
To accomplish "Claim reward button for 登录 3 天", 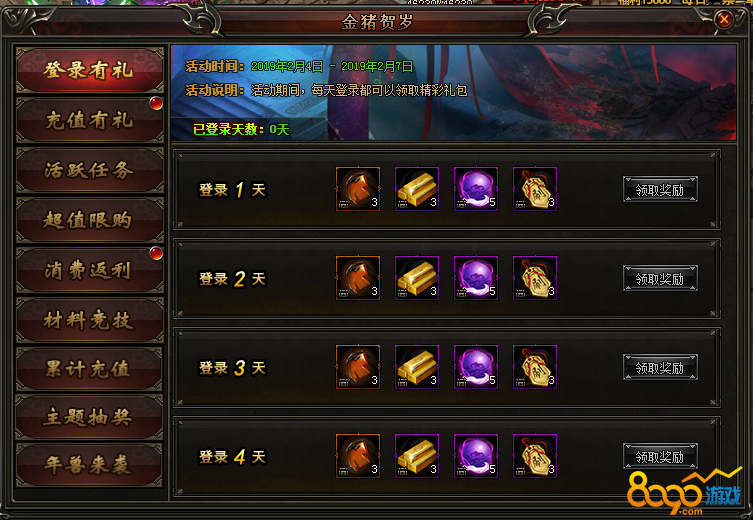I will pyautogui.click(x=660, y=367).
